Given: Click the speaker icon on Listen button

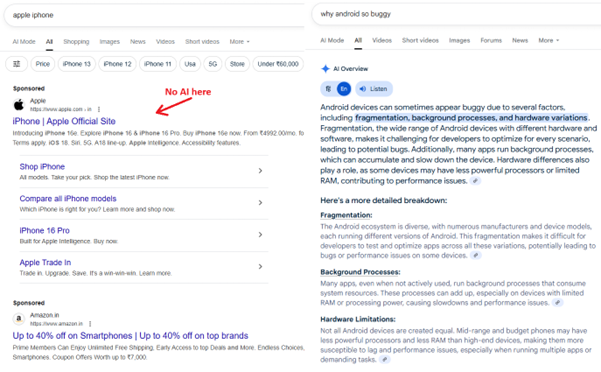Looking at the screenshot, I should coord(363,89).
